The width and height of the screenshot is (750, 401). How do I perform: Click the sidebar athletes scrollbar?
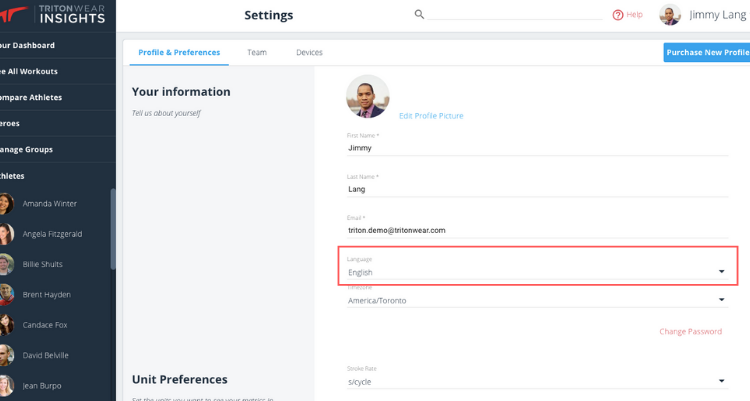[113, 229]
